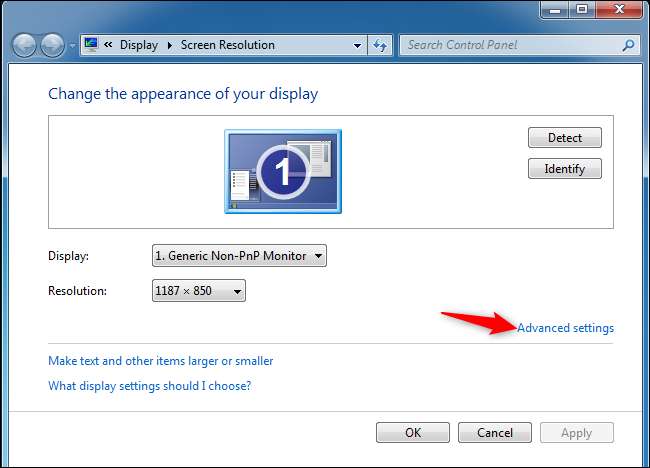Click inside Search Control Panel field
This screenshot has width=650, height=468.
point(512,45)
